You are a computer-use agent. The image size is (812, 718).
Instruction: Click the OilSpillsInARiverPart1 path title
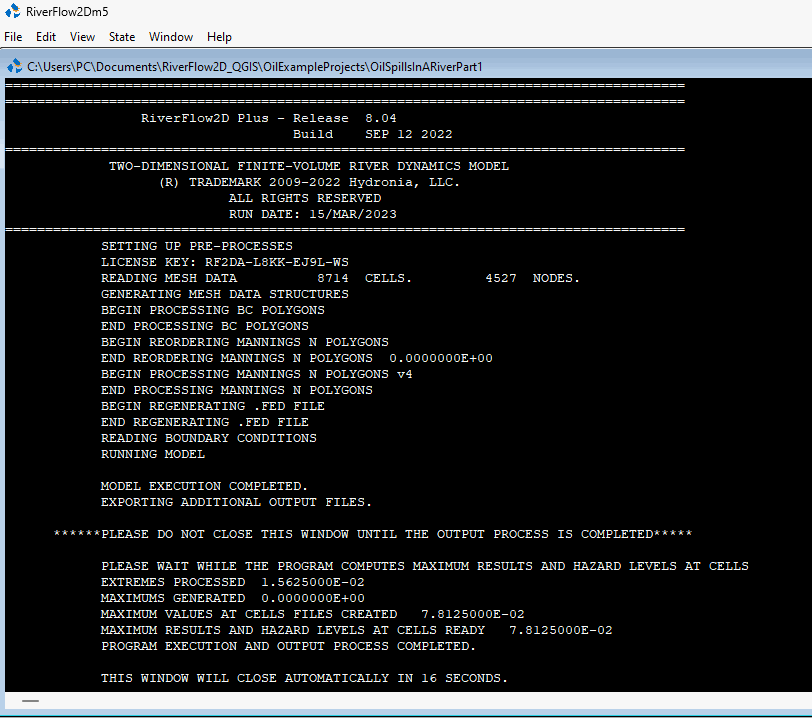coord(255,67)
